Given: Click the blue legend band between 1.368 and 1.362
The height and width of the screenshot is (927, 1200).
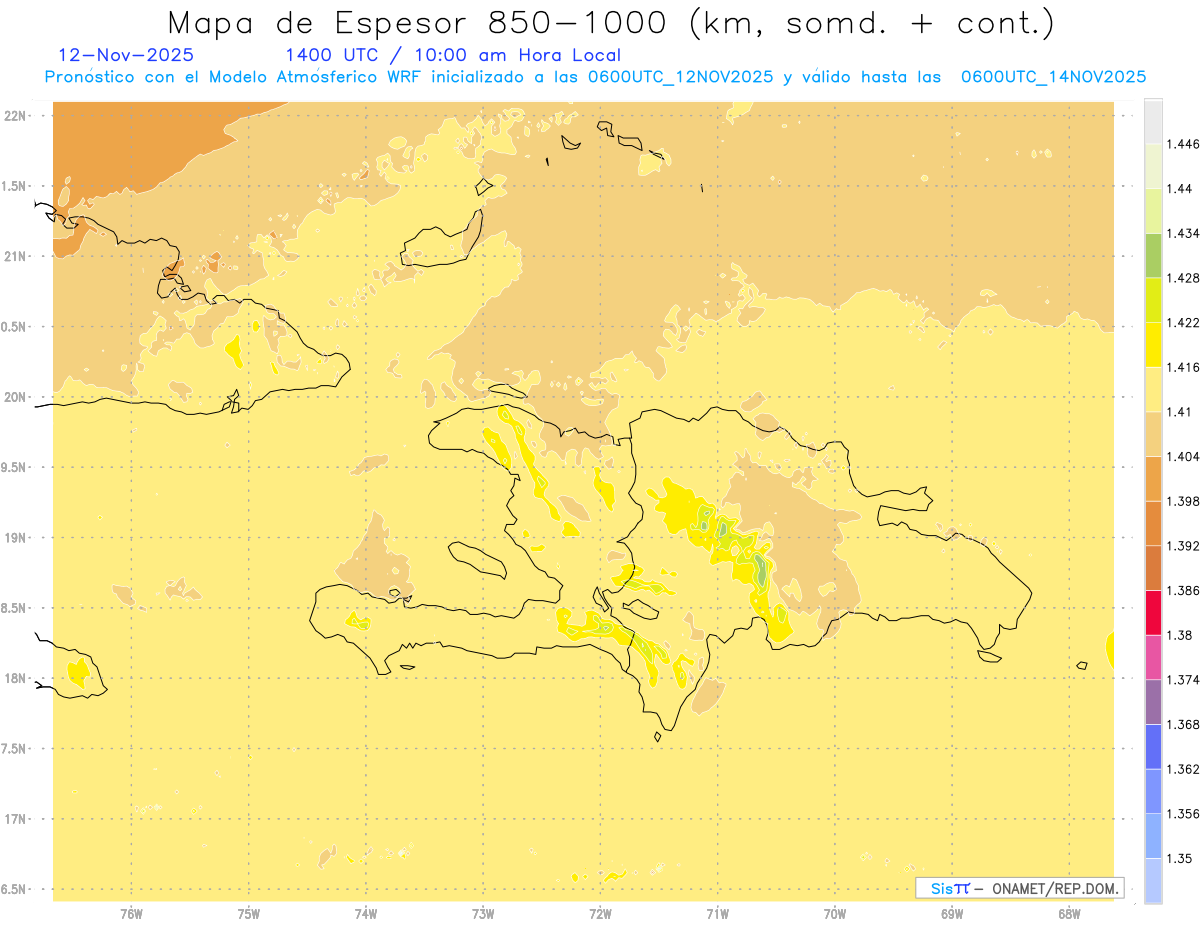Looking at the screenshot, I should pyautogui.click(x=1153, y=746).
